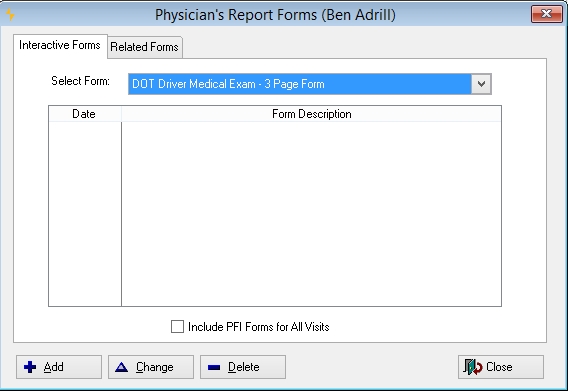Click the lightning bolt icon in title bar
Screen dimensions: 568x391
pyautogui.click(x=10, y=14)
